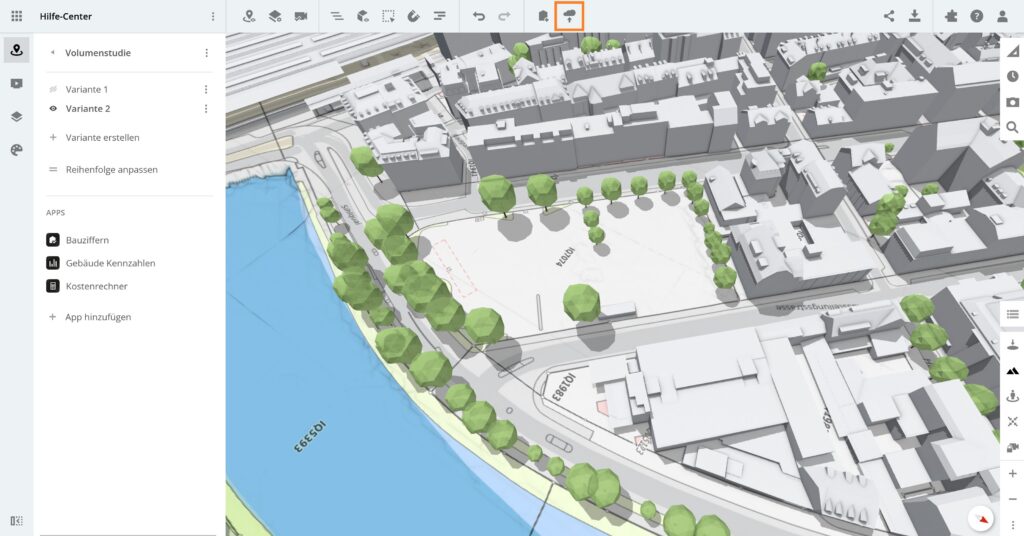The height and width of the screenshot is (536, 1024).
Task: Open the share icon in top bar
Action: click(x=889, y=16)
